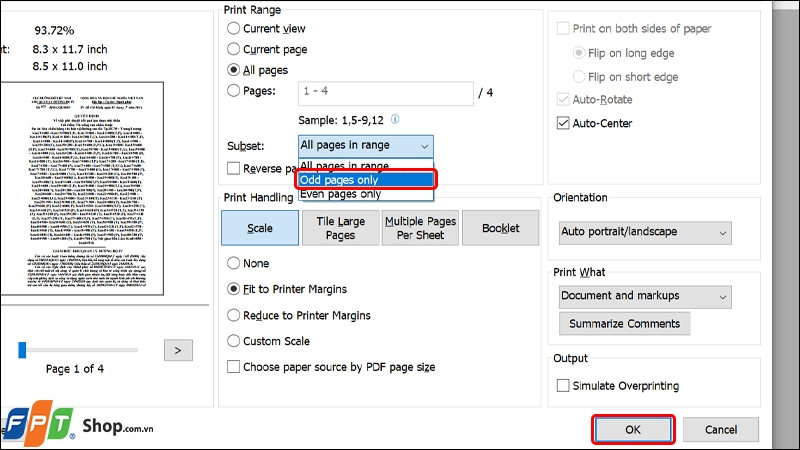Click the document page preview thumbnail
The height and width of the screenshot is (450, 800).
click(x=82, y=188)
